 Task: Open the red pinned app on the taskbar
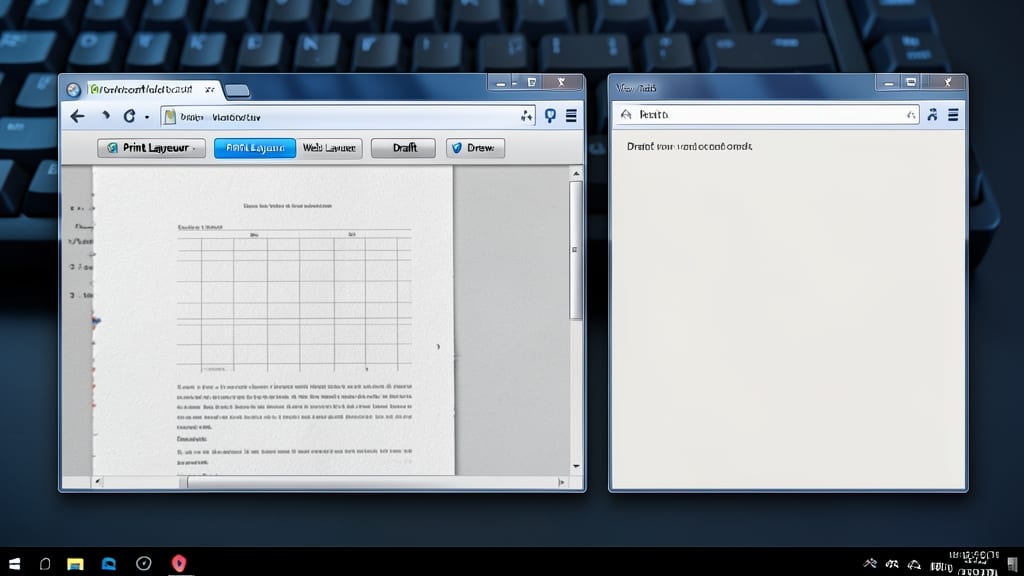[179, 563]
